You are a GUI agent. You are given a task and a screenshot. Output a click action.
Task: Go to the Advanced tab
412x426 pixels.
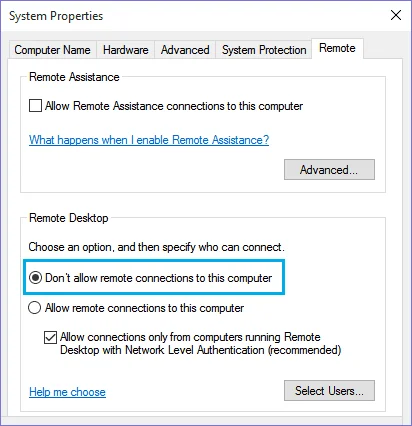click(185, 50)
